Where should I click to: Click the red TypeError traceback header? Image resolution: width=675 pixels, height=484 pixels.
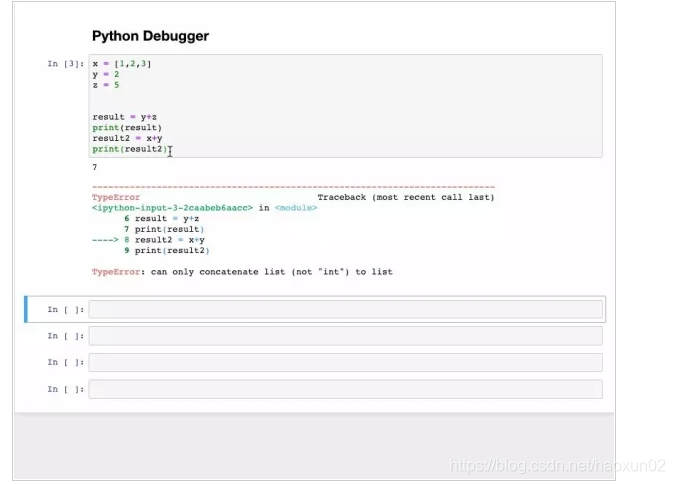pos(116,197)
